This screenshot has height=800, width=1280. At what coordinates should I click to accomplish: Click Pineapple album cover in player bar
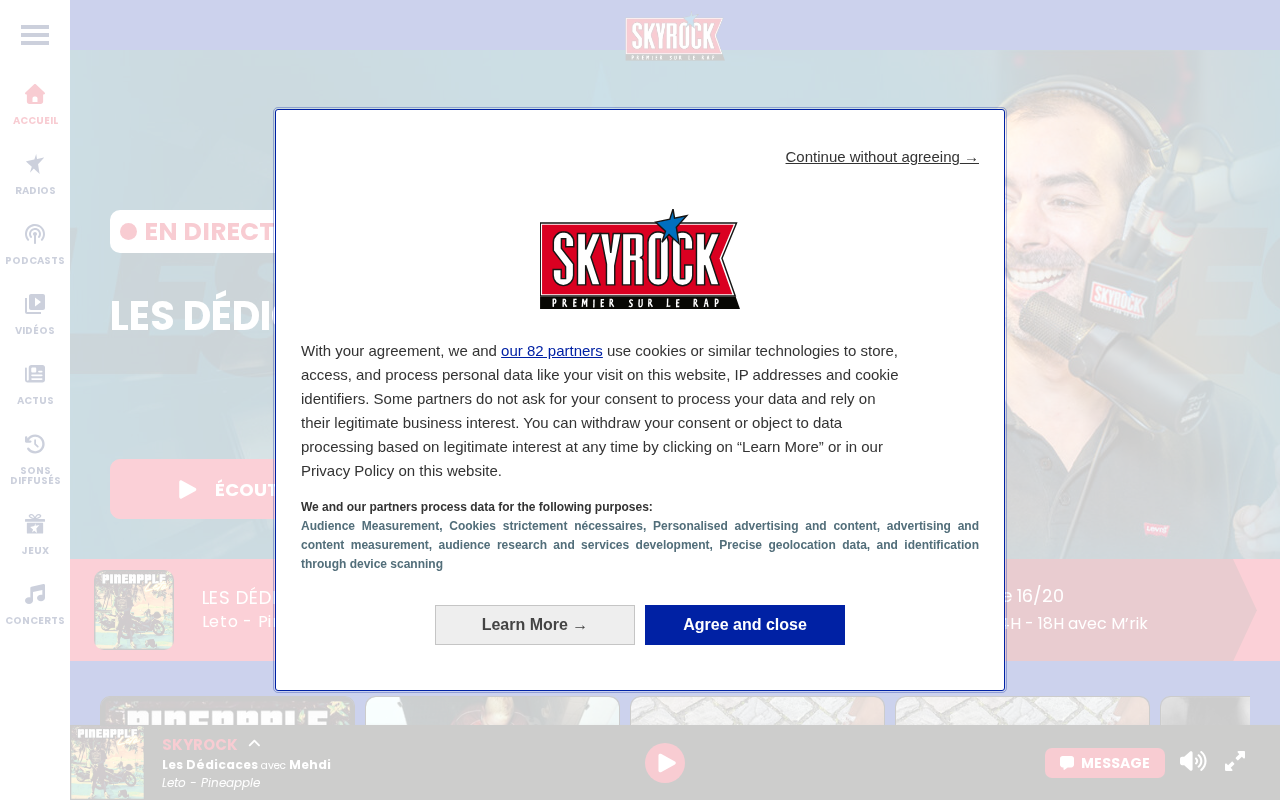point(107,763)
